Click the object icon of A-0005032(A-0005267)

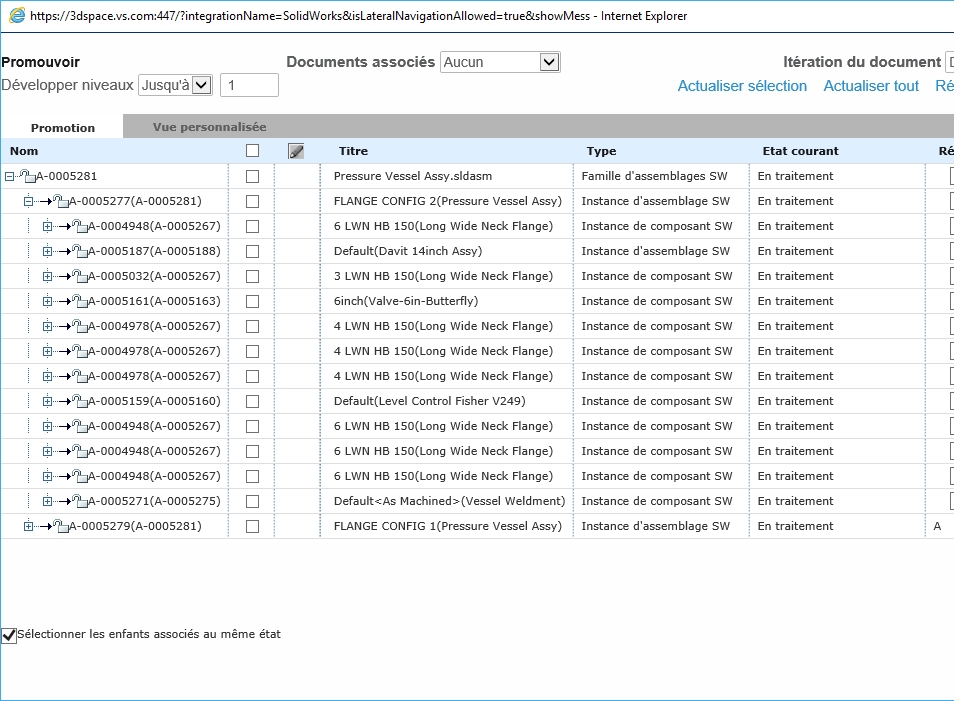click(x=80, y=276)
